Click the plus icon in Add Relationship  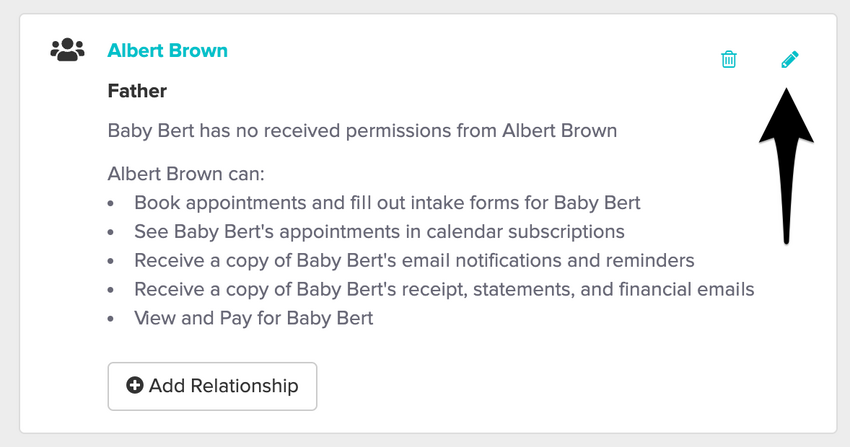[x=135, y=385]
